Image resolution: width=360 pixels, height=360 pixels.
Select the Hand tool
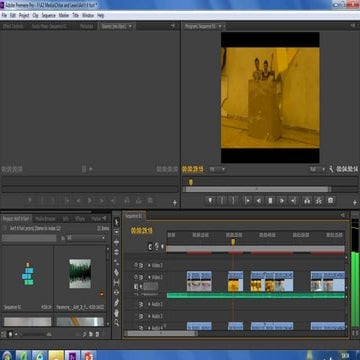click(116, 313)
